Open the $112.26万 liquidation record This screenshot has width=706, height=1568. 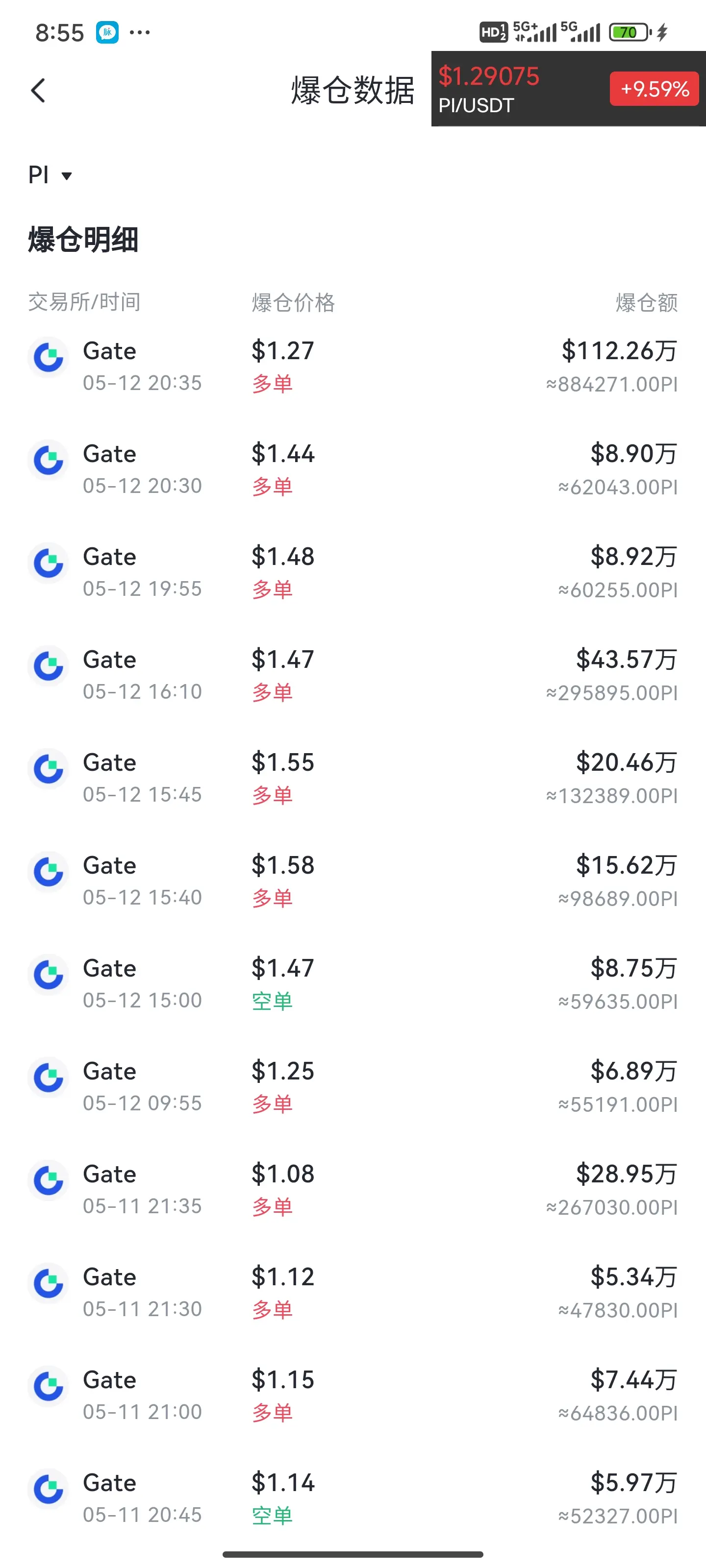[353, 367]
